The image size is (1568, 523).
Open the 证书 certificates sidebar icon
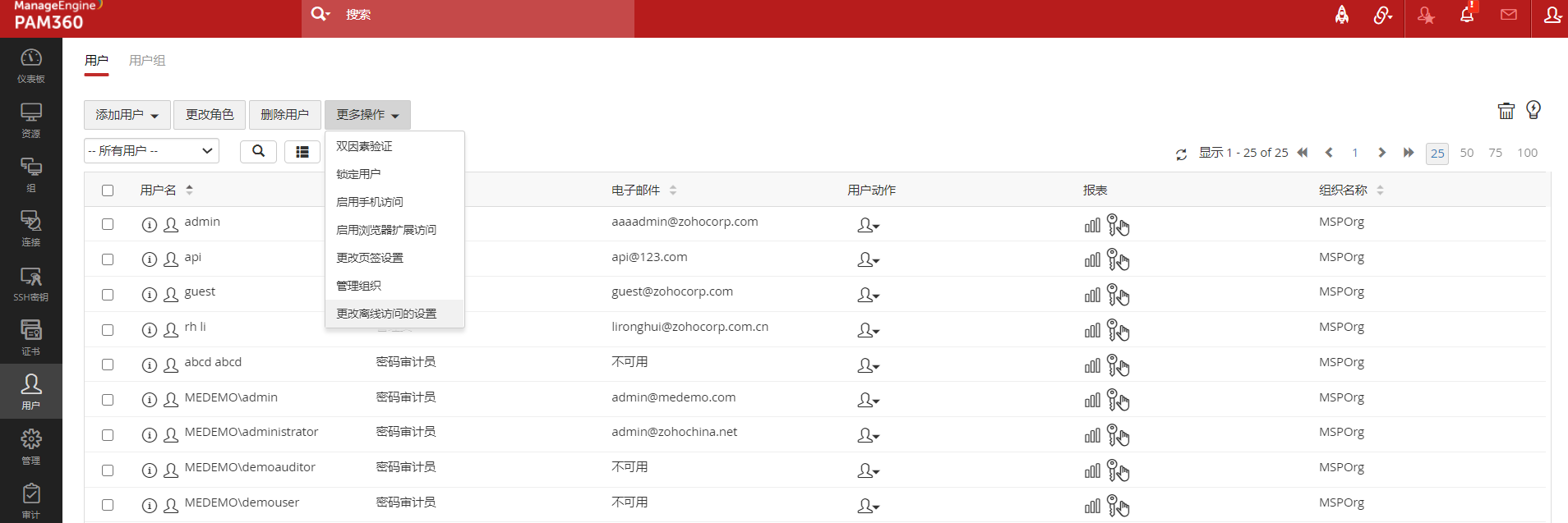point(30,337)
